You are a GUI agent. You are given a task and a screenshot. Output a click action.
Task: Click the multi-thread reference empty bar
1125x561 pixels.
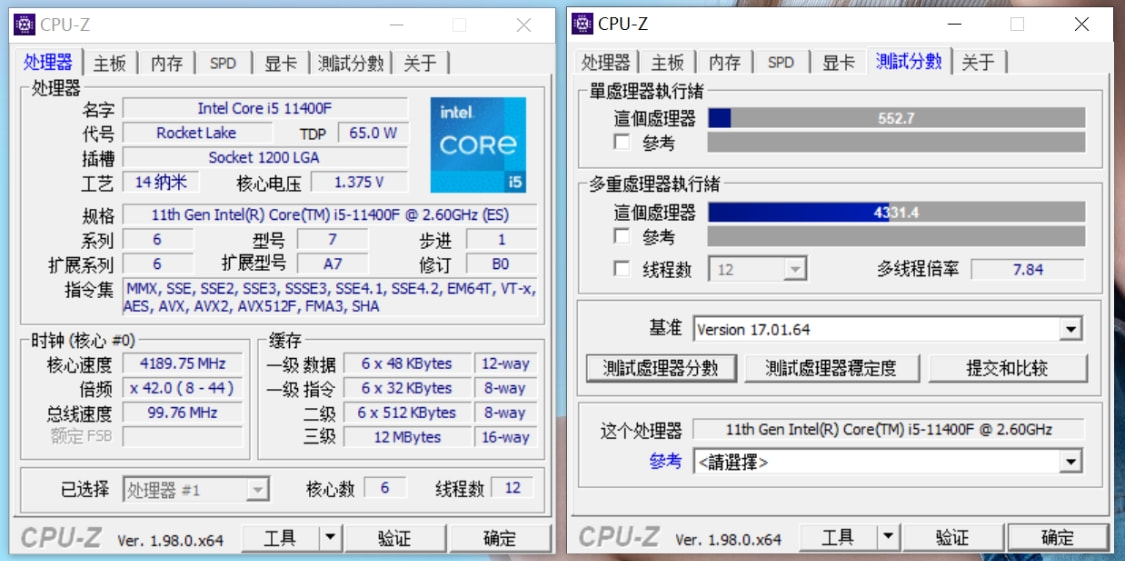[897, 236]
